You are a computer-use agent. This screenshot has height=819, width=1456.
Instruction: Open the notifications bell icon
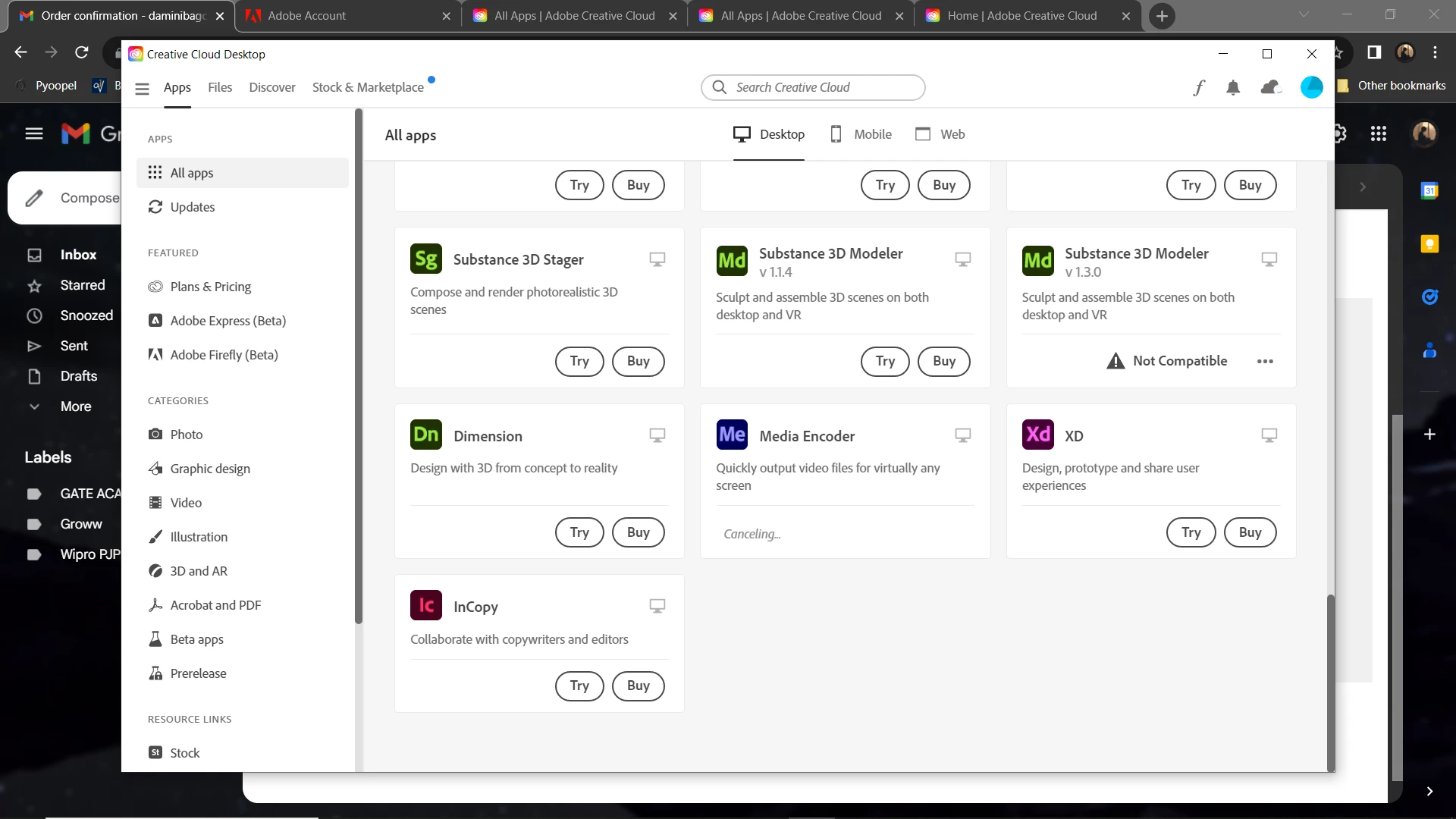[x=1233, y=88]
